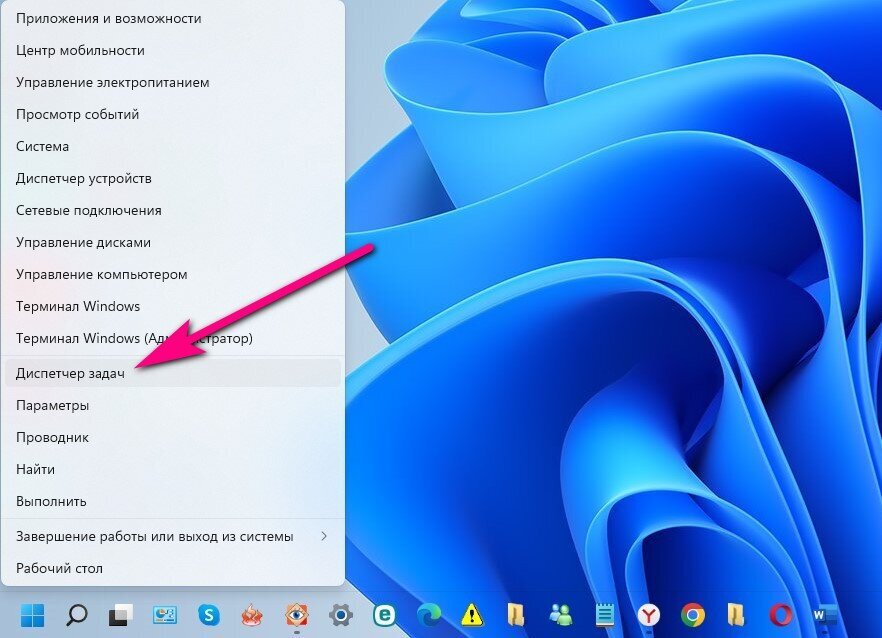Open Управление дисками from the menu
882x638 pixels.
pos(172,242)
